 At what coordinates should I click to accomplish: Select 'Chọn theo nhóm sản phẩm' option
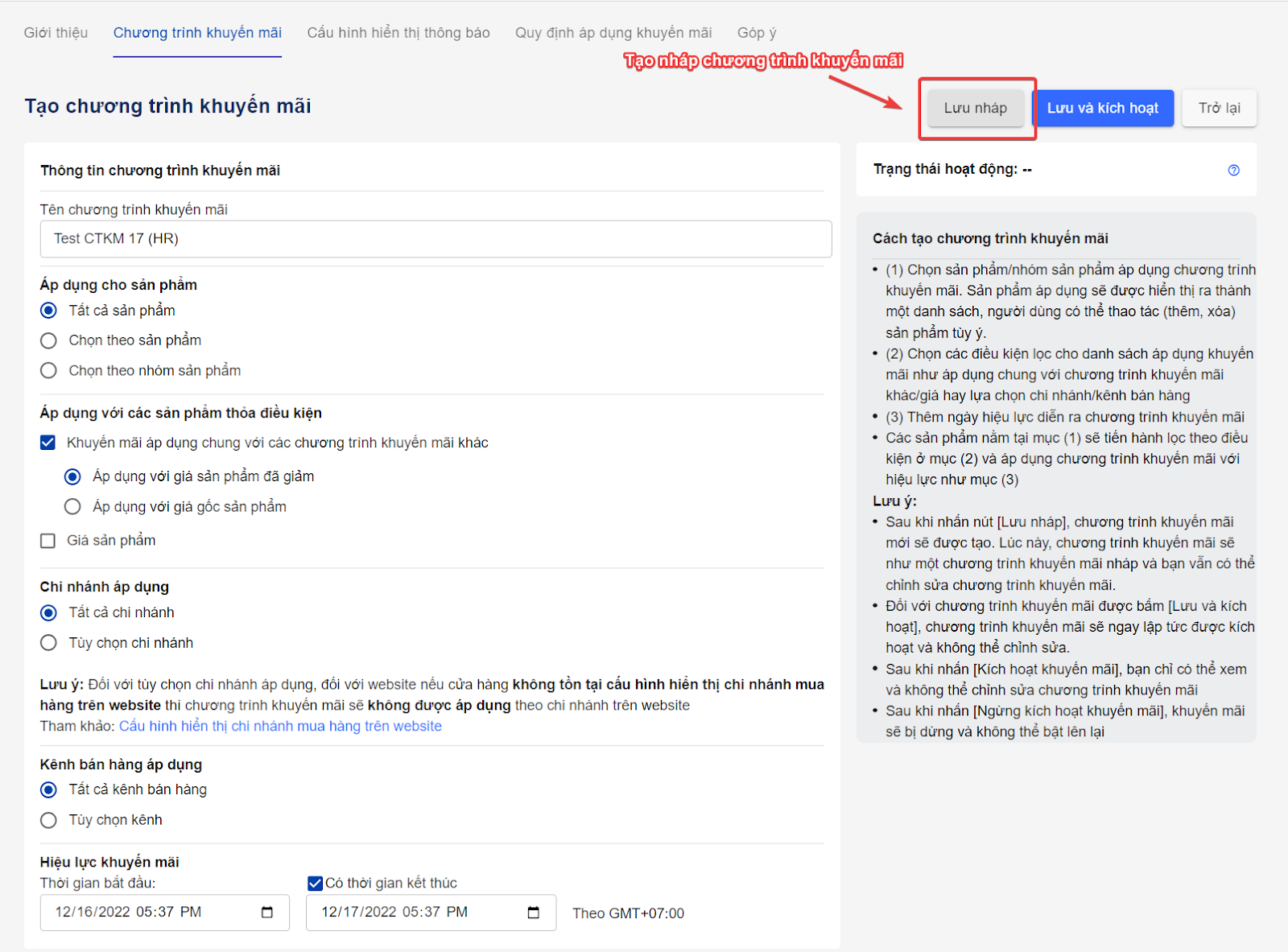49,370
